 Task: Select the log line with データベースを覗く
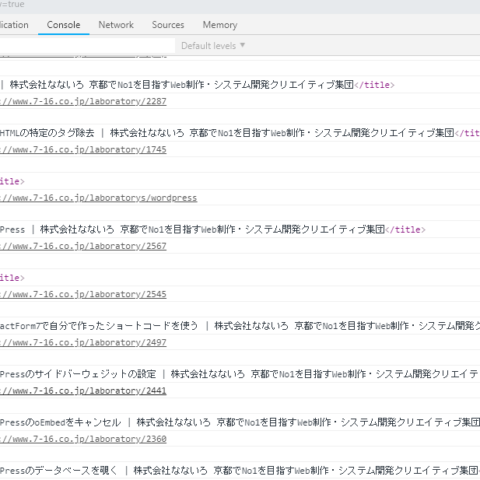click(240, 471)
